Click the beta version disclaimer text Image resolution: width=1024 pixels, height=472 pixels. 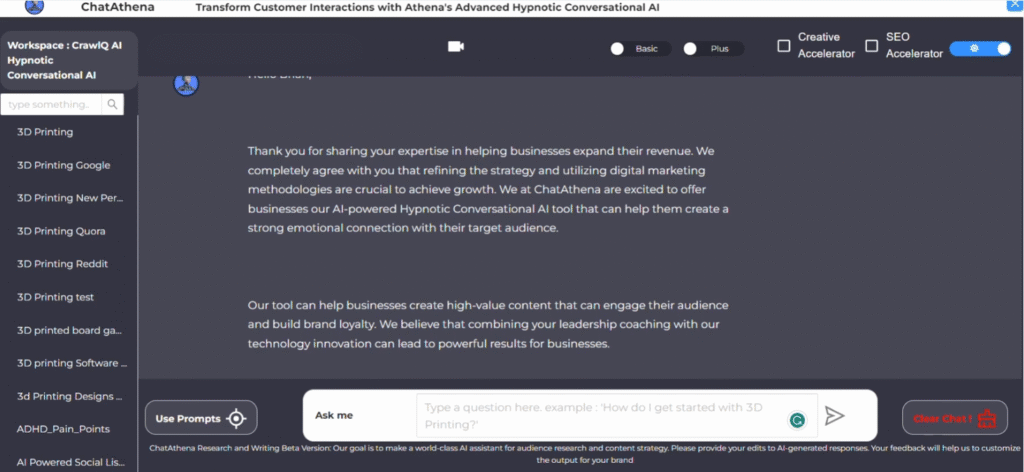584,454
